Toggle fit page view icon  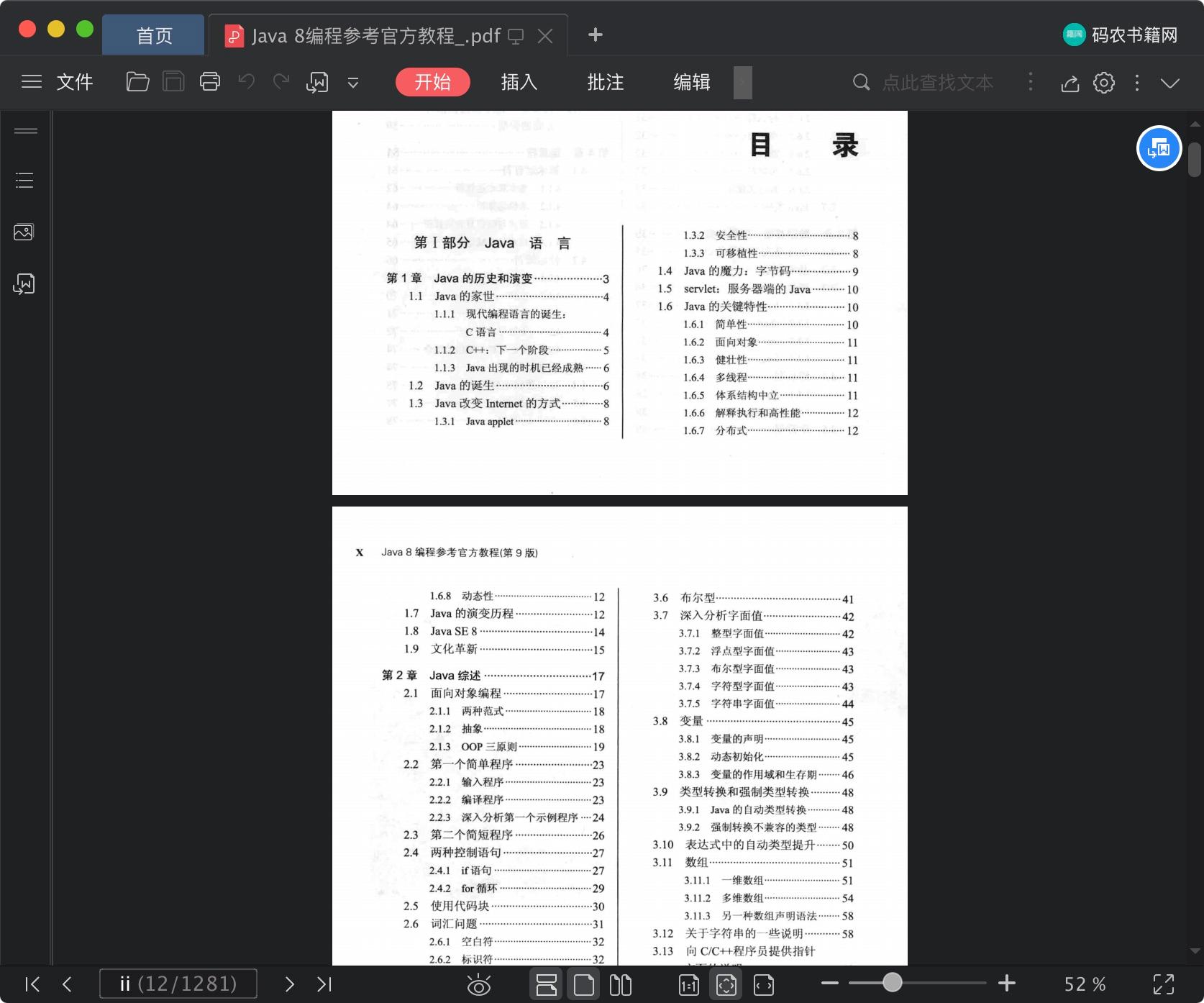click(726, 984)
